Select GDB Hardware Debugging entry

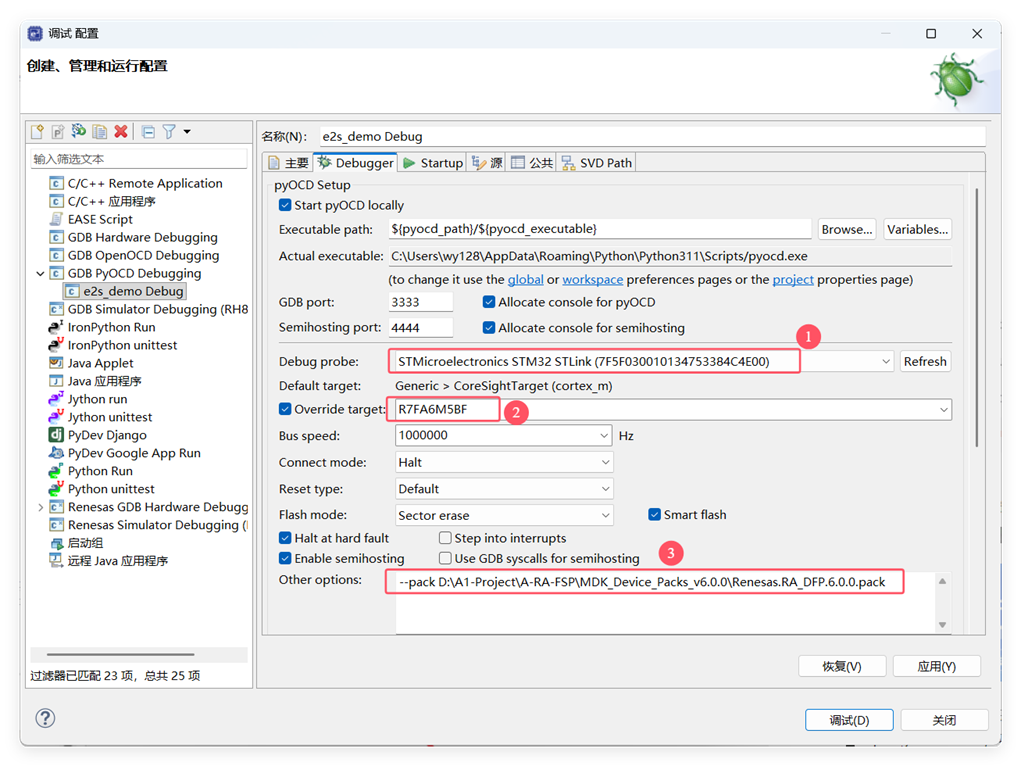click(x=143, y=237)
